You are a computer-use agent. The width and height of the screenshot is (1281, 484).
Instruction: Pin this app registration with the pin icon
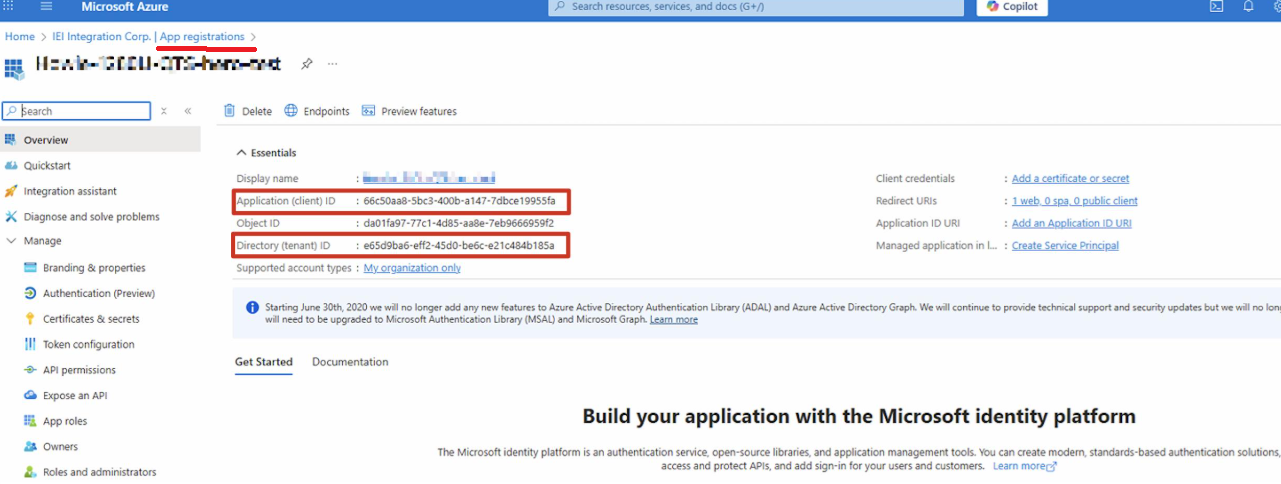pos(306,64)
